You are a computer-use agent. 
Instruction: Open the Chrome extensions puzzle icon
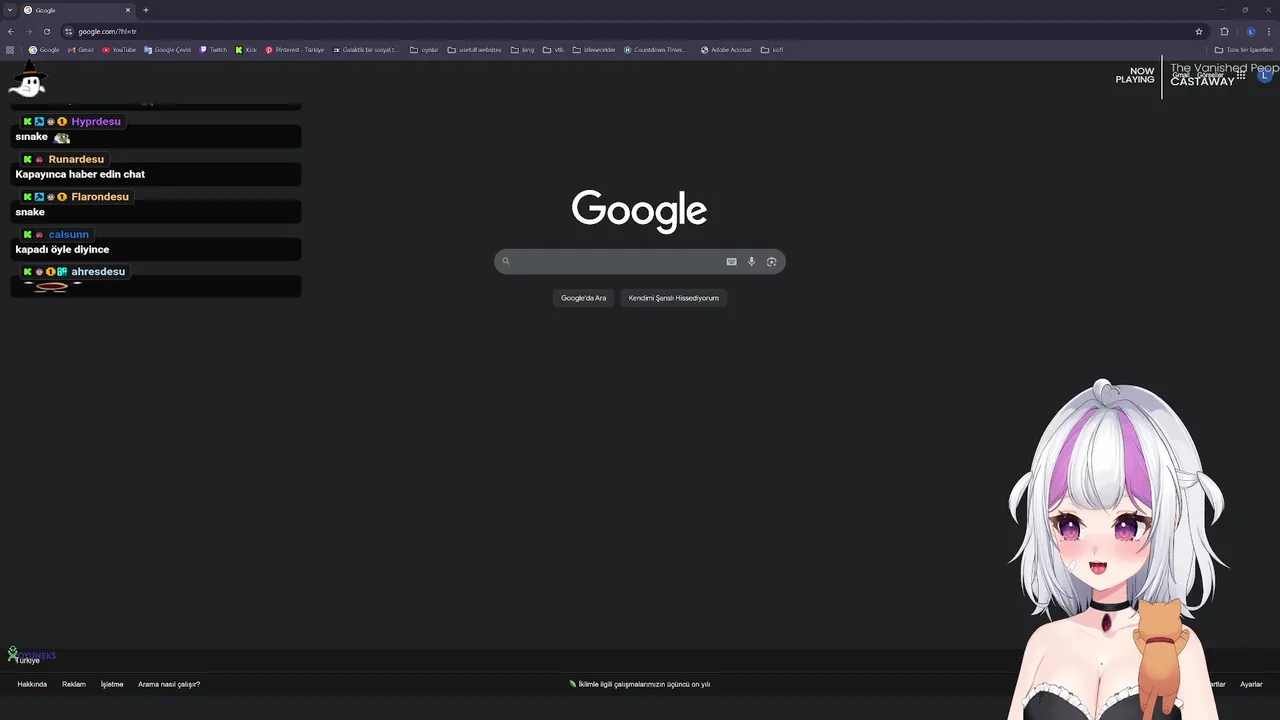coord(1224,31)
